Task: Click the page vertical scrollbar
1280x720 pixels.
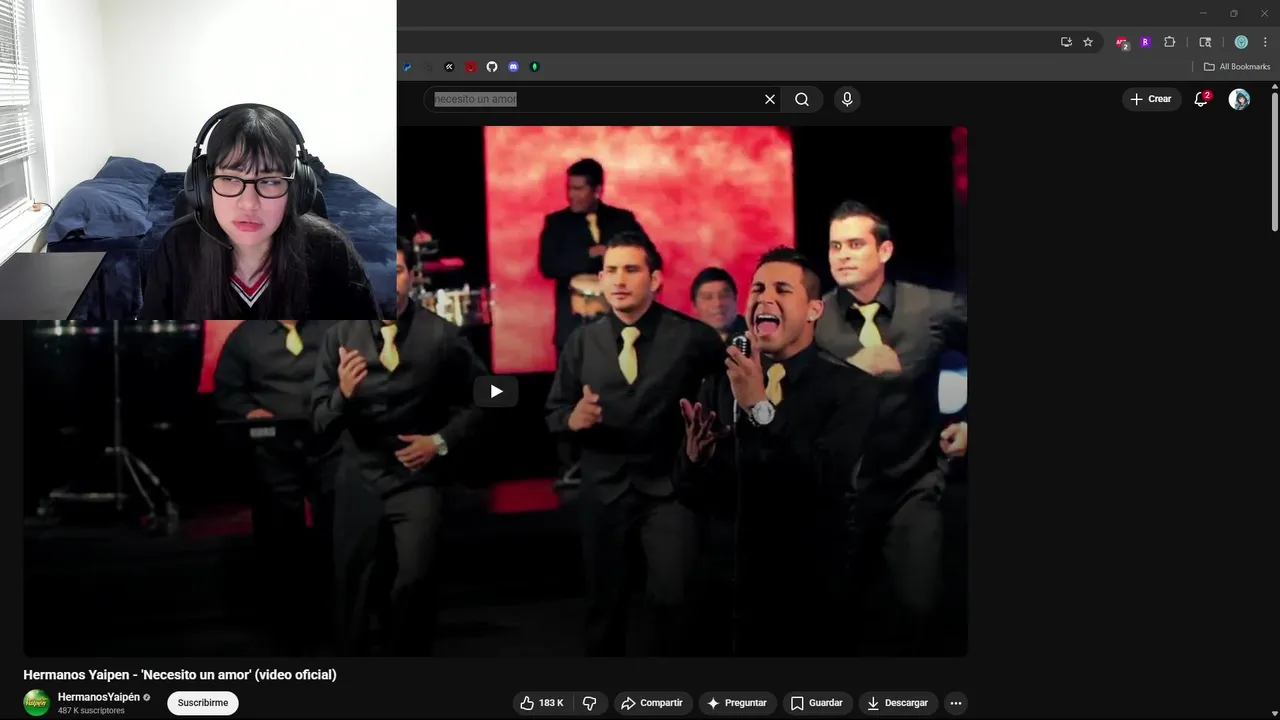Action: coord(1275,160)
